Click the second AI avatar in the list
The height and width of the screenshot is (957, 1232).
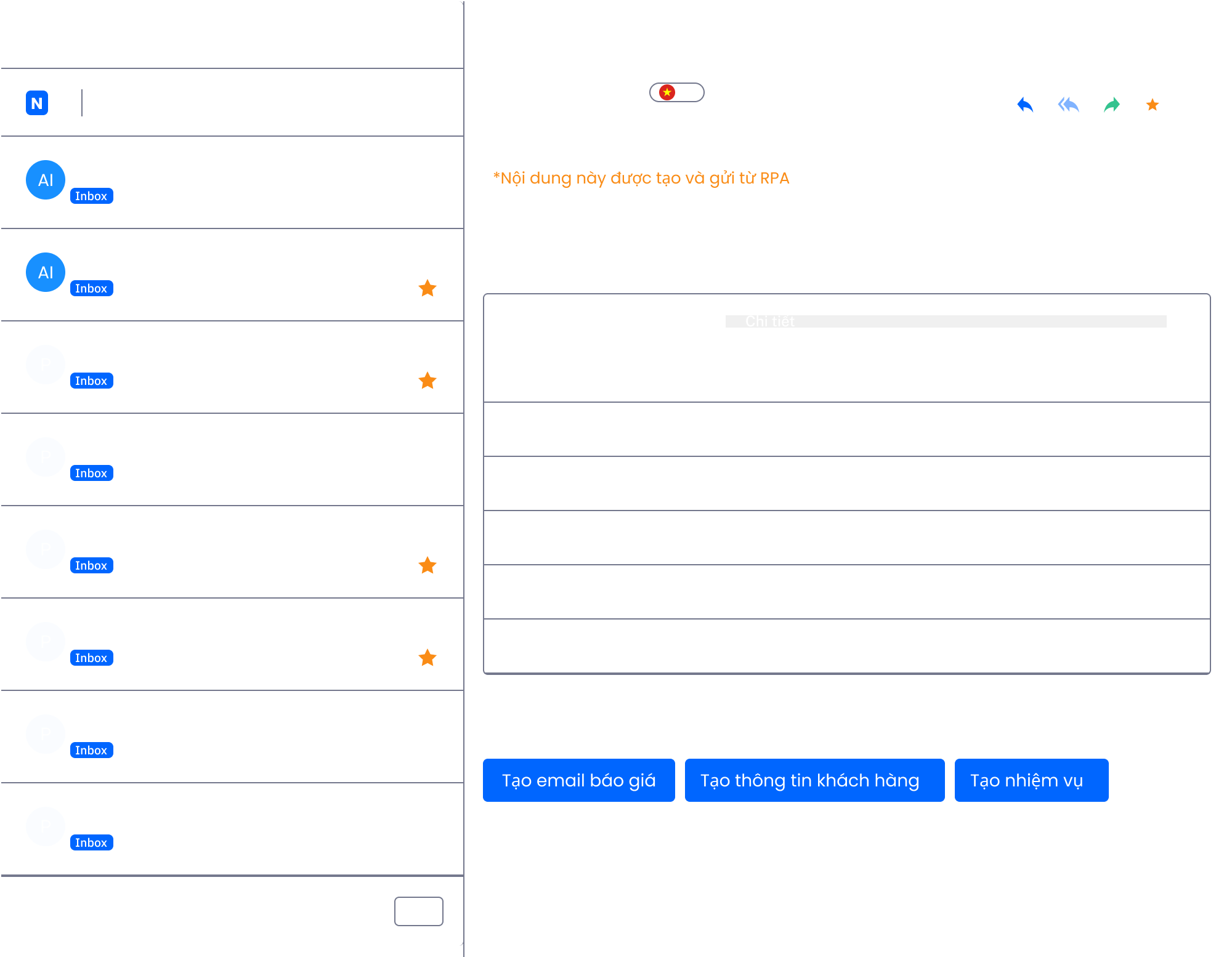coord(45,272)
